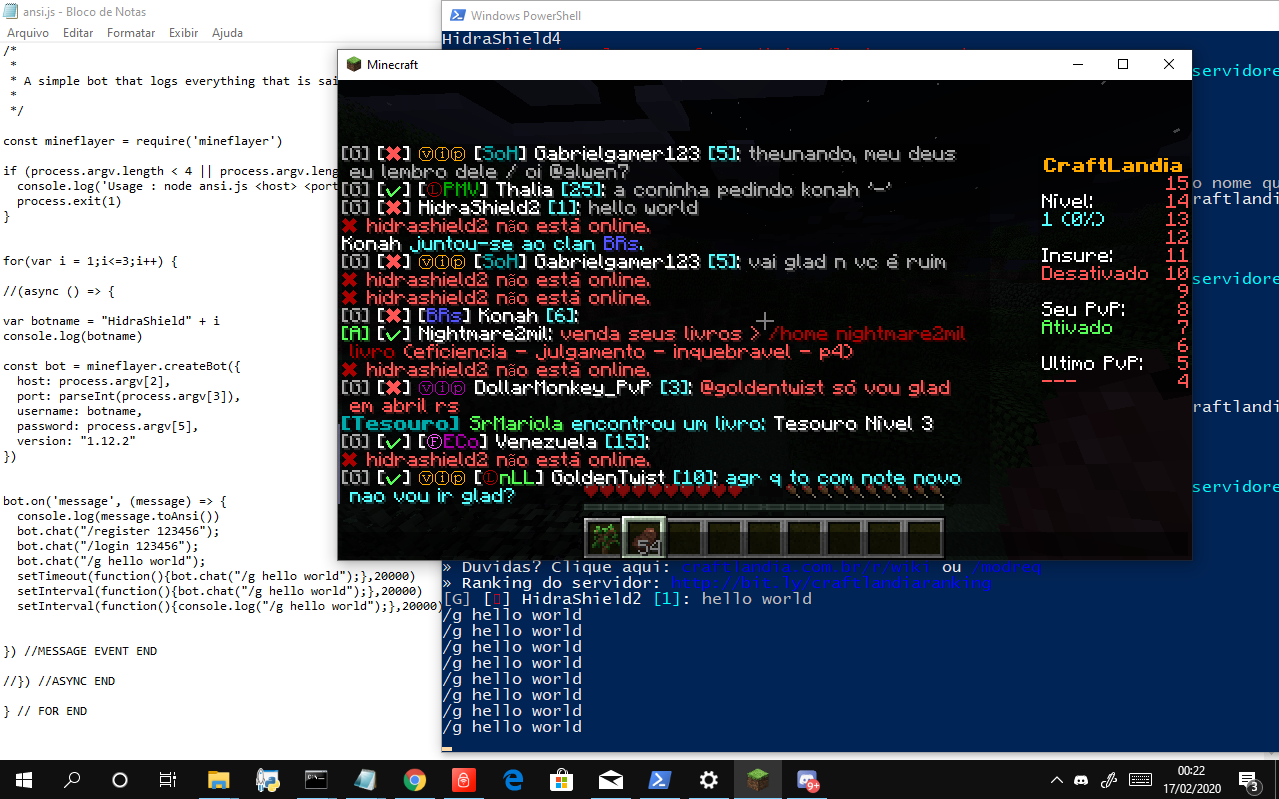Open the Python app in taskbar
This screenshot has width=1279, height=799.
[267, 780]
